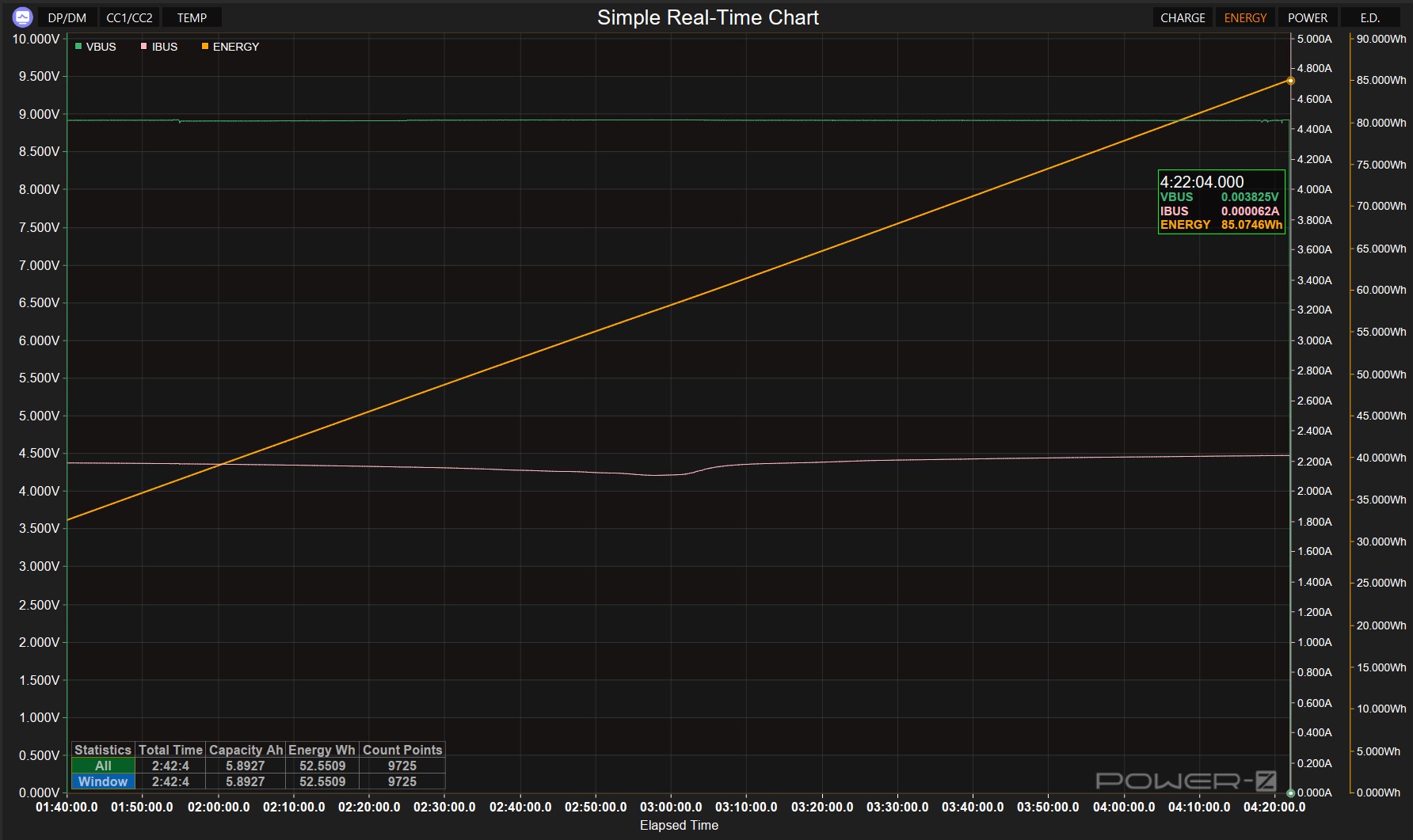Open the CC1/CC2 chart tab
This screenshot has height=840, width=1413.
(x=130, y=17)
